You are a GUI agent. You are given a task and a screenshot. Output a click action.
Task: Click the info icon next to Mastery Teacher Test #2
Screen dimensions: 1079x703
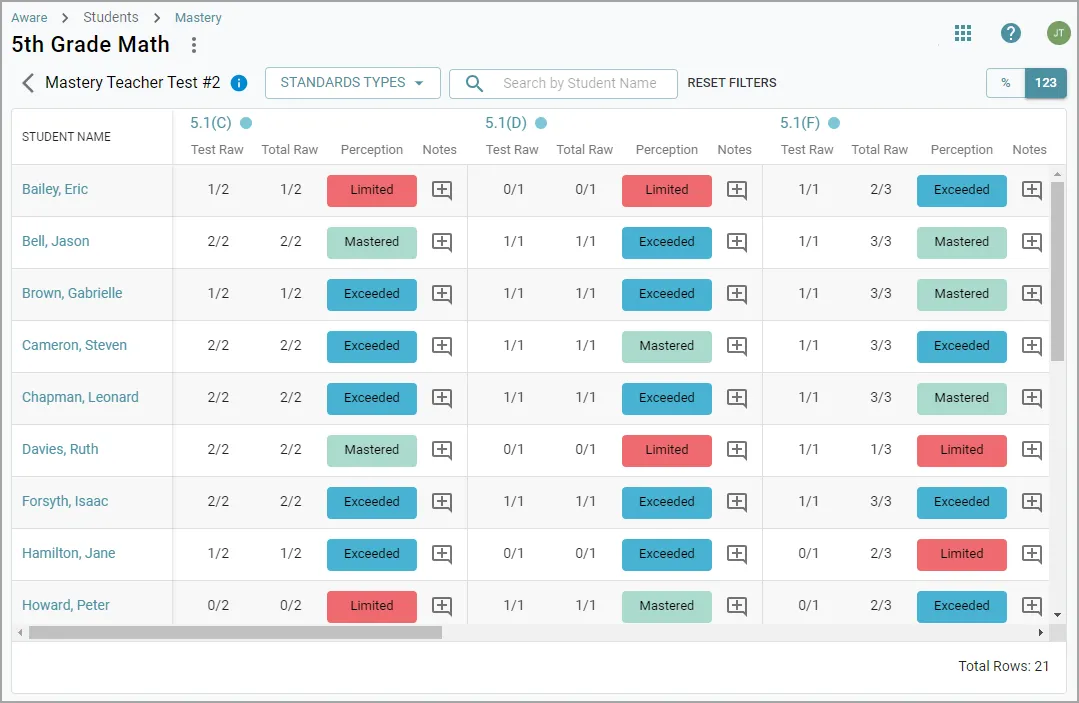pyautogui.click(x=239, y=83)
